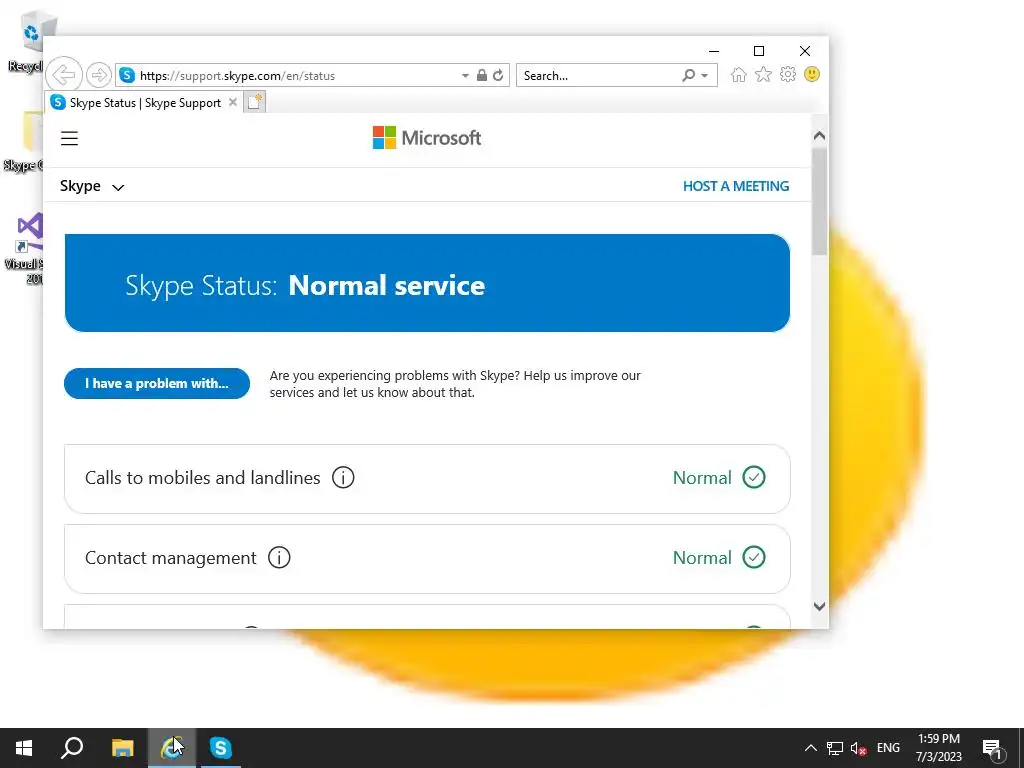Click Calls to mobiles and landlines label
1024x768 pixels.
202,478
